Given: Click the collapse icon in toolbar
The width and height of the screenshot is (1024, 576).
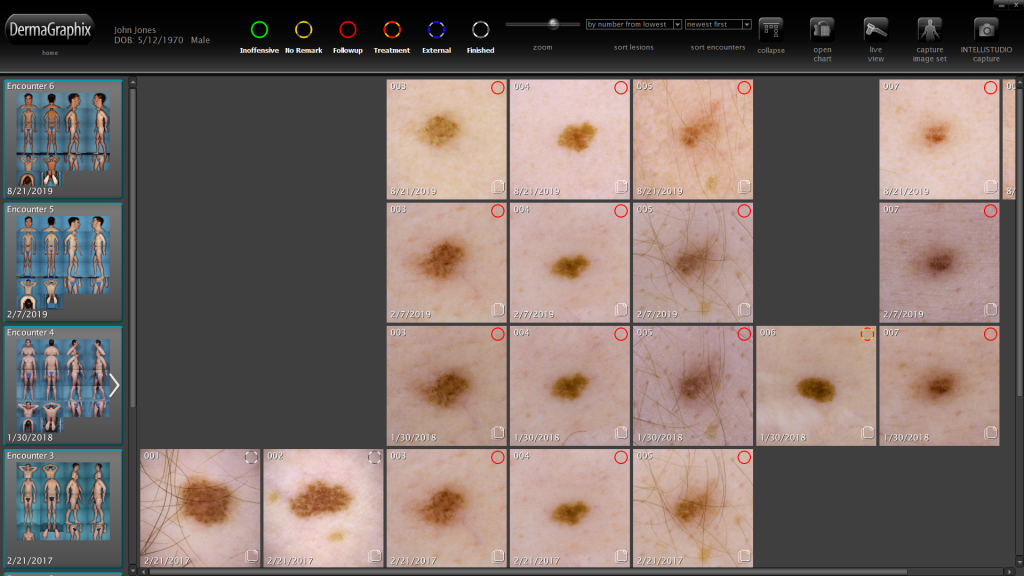Looking at the screenshot, I should point(771,30).
